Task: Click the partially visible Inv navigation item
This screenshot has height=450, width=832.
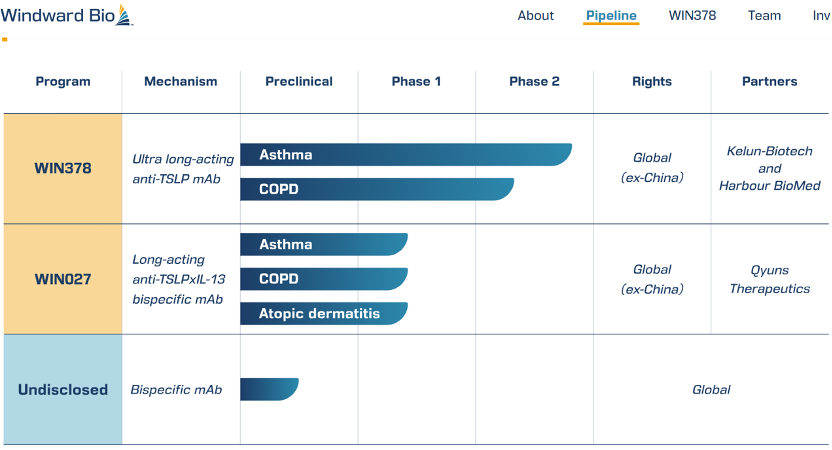Action: [x=821, y=16]
